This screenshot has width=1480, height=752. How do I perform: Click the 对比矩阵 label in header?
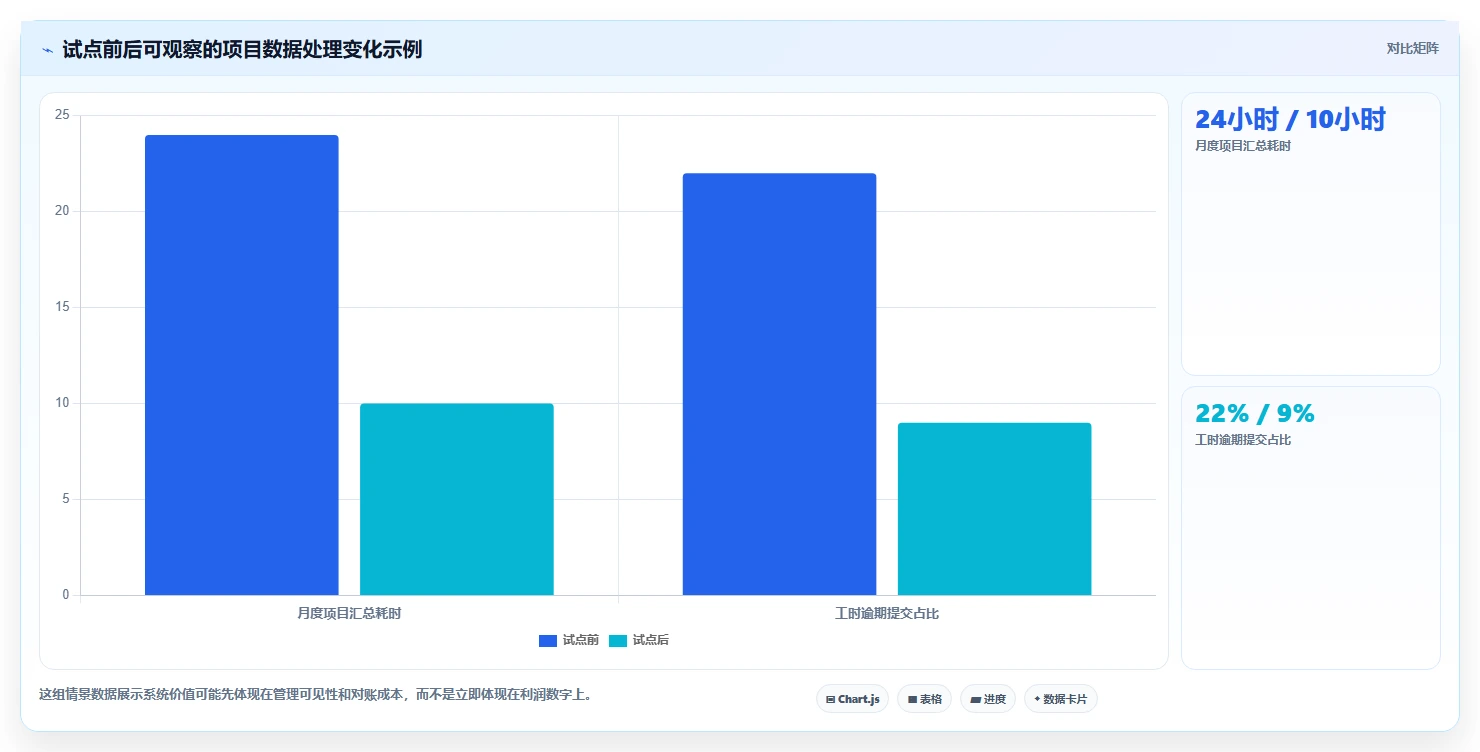click(x=1412, y=49)
